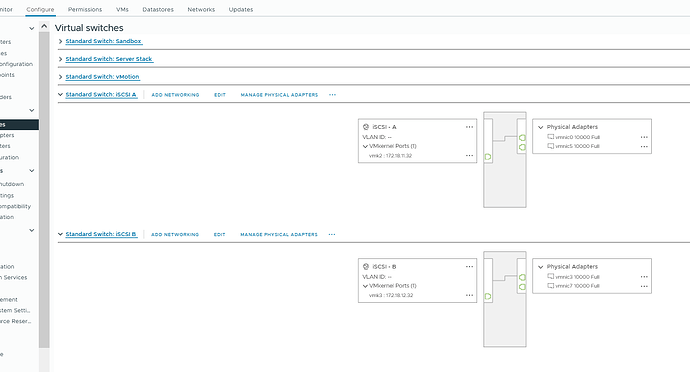690x372 pixels.
Task: Open Standard Switch: iSCSI B link
Action: tap(101, 234)
